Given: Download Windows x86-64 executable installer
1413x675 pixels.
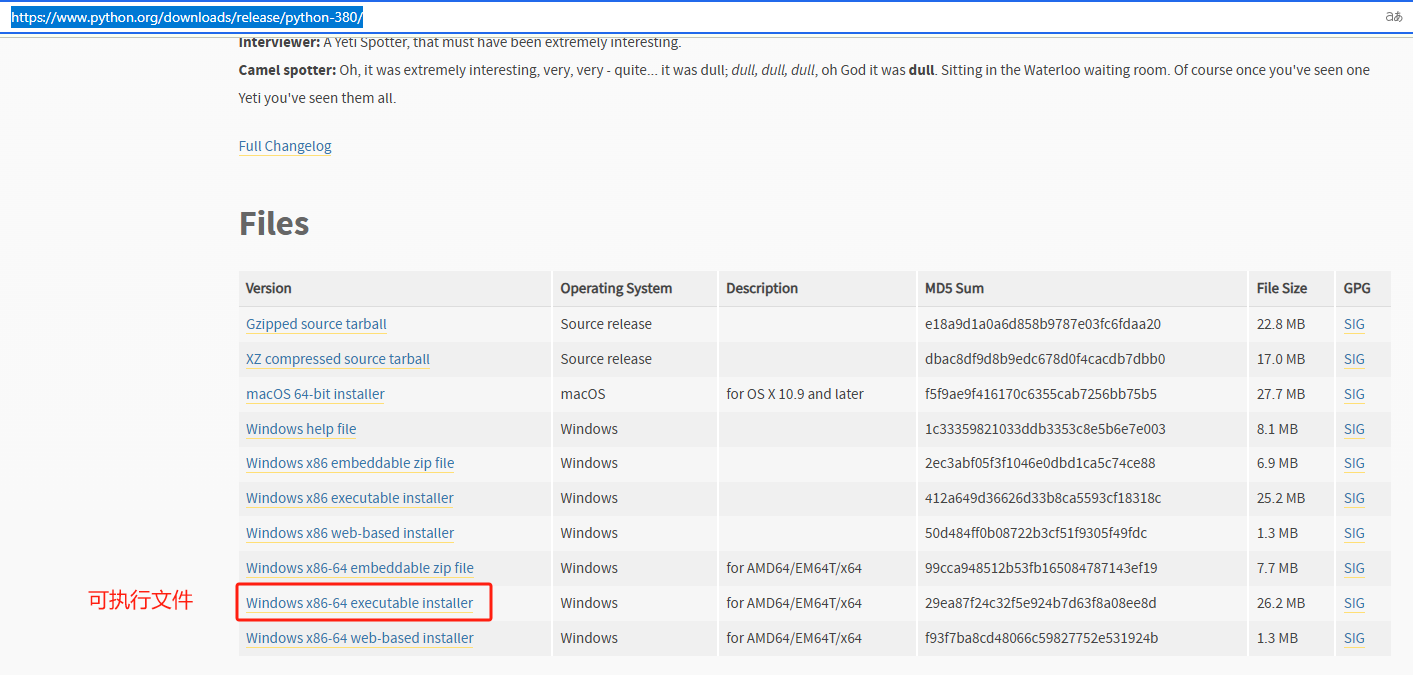Looking at the screenshot, I should pos(359,603).
